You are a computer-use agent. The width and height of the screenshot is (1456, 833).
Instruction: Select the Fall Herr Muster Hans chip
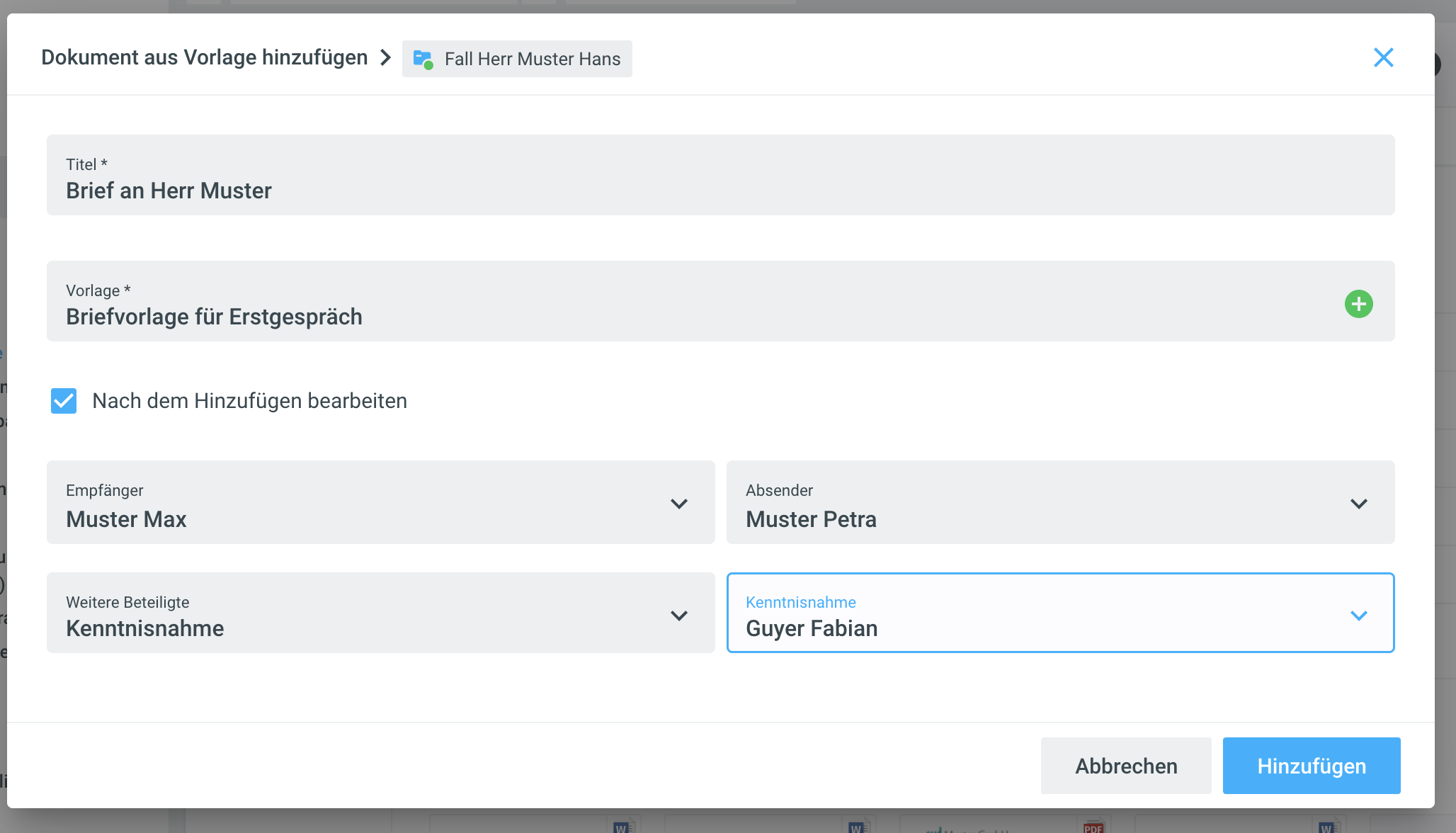coord(532,59)
